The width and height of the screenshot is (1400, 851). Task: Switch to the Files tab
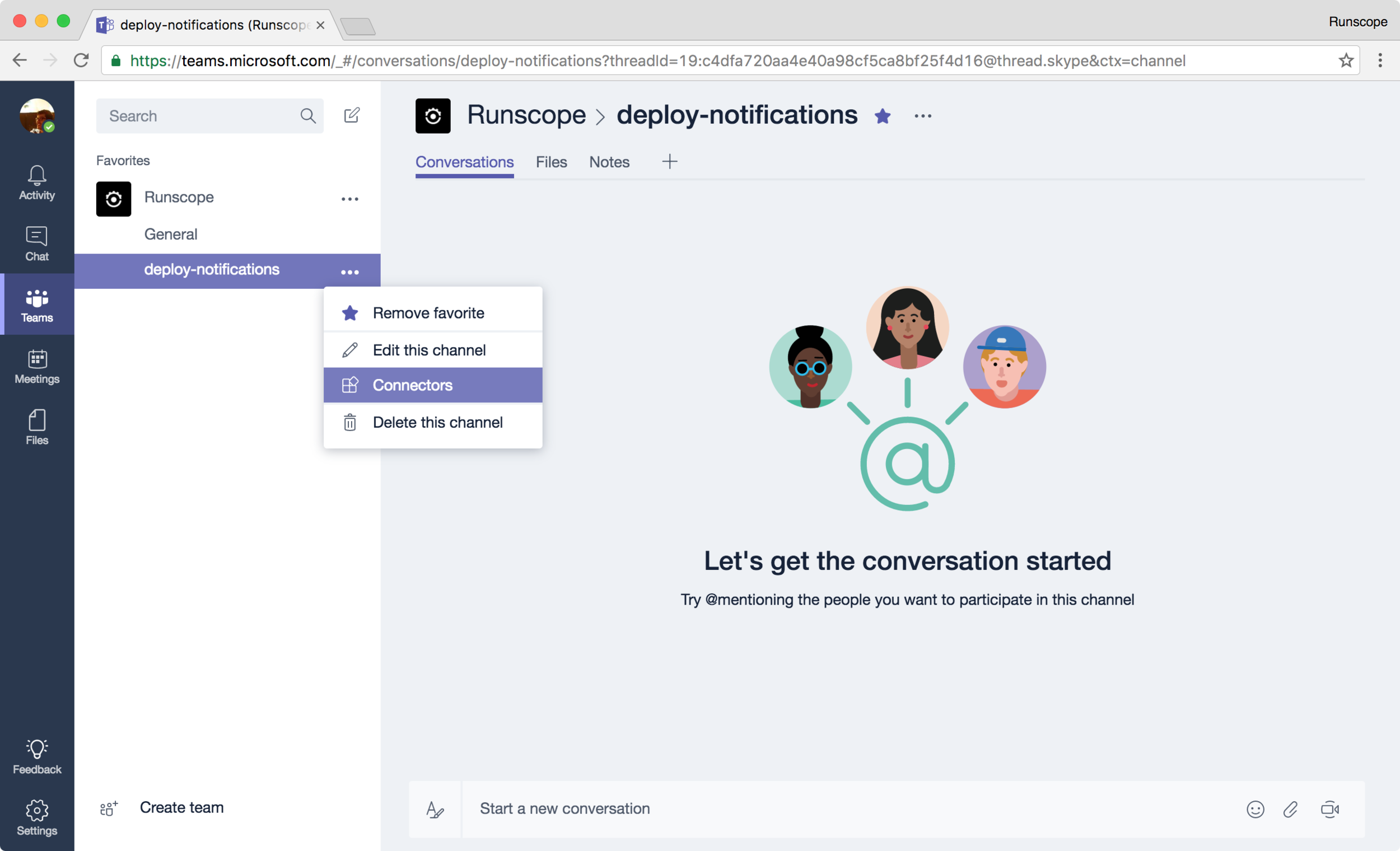point(551,162)
